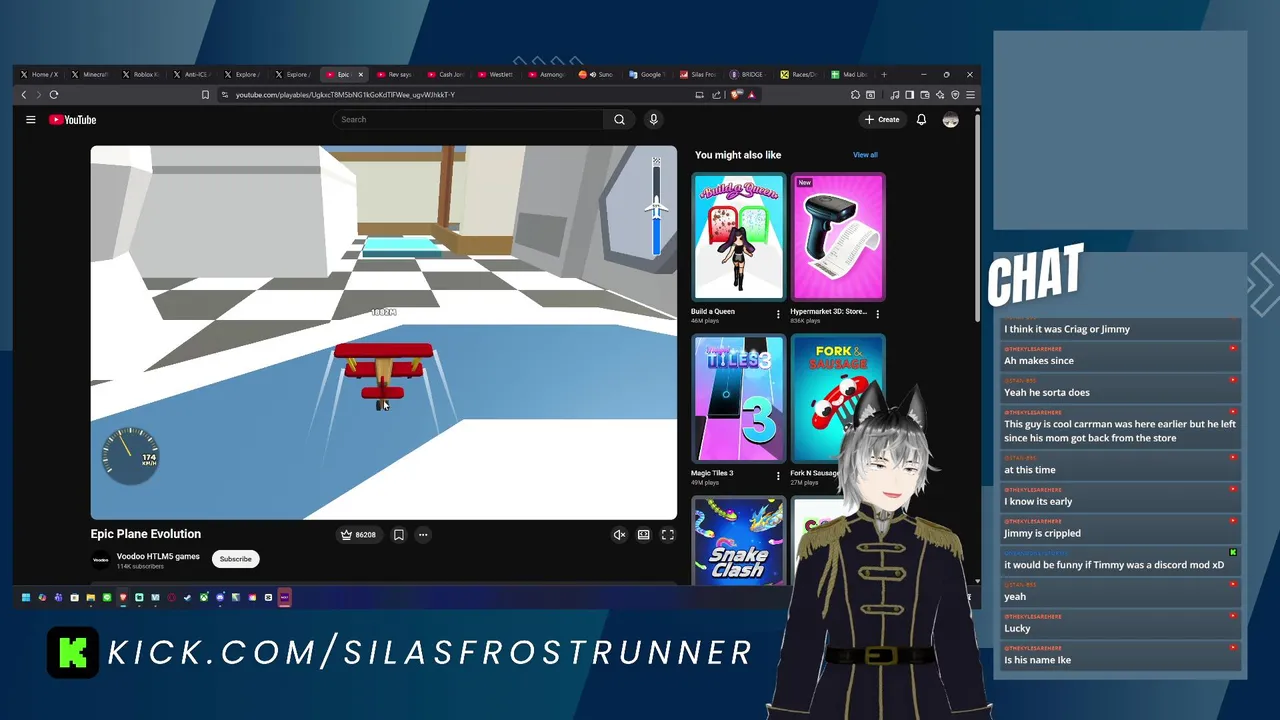Go to the YouTube home logo

[73, 120]
